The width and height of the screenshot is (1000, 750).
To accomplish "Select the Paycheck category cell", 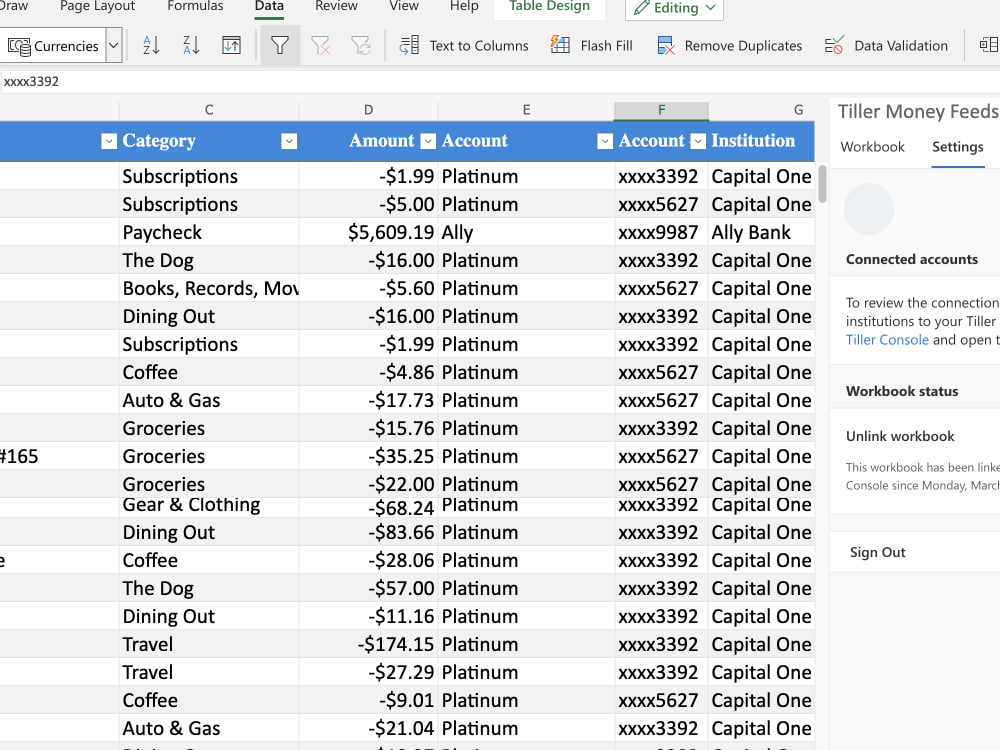I will [x=209, y=232].
